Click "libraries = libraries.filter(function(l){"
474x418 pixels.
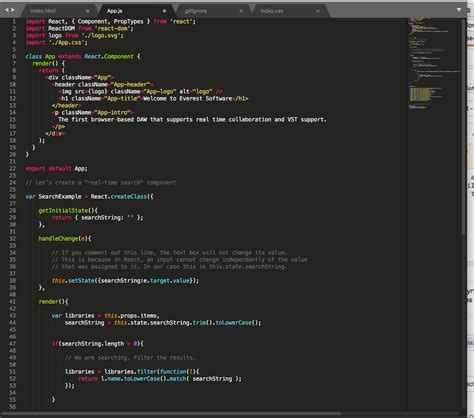click(132, 371)
